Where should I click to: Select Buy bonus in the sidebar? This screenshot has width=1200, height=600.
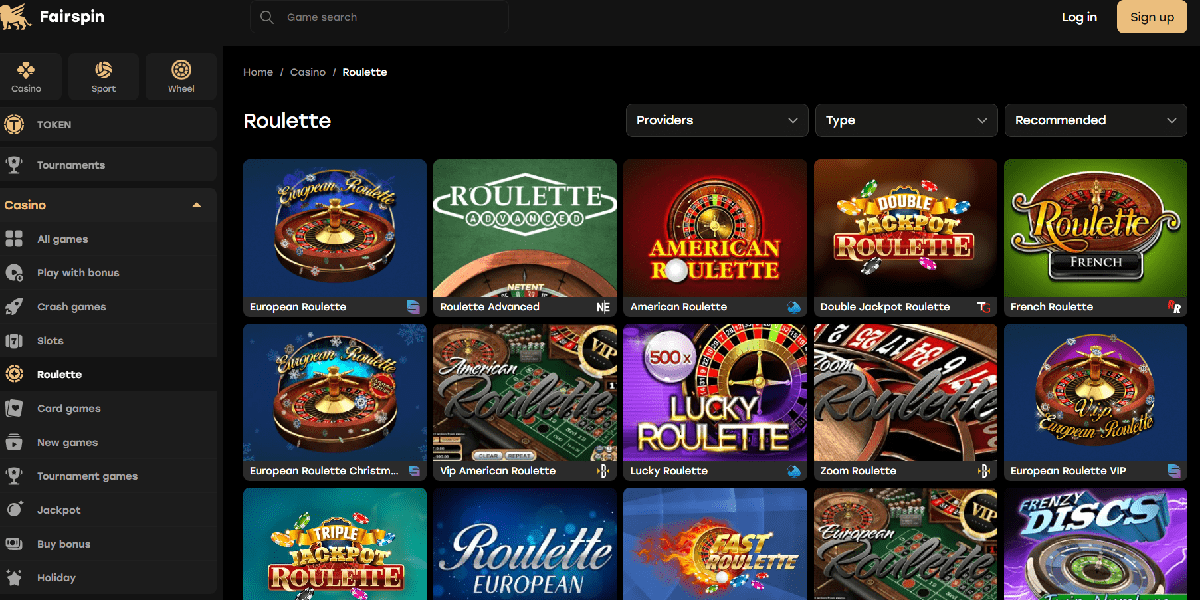click(x=63, y=544)
